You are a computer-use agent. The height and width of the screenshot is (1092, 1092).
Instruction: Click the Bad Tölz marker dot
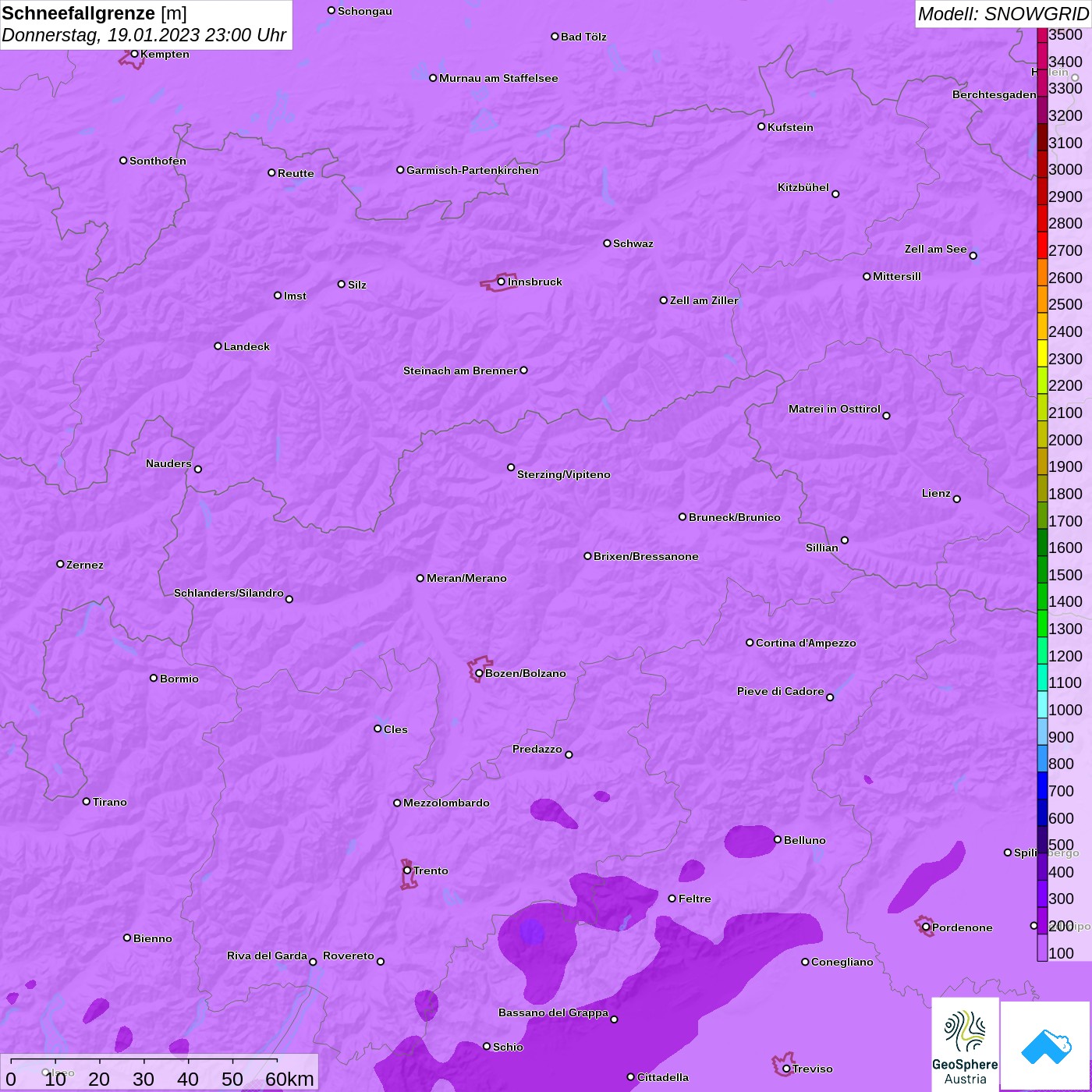555,37
